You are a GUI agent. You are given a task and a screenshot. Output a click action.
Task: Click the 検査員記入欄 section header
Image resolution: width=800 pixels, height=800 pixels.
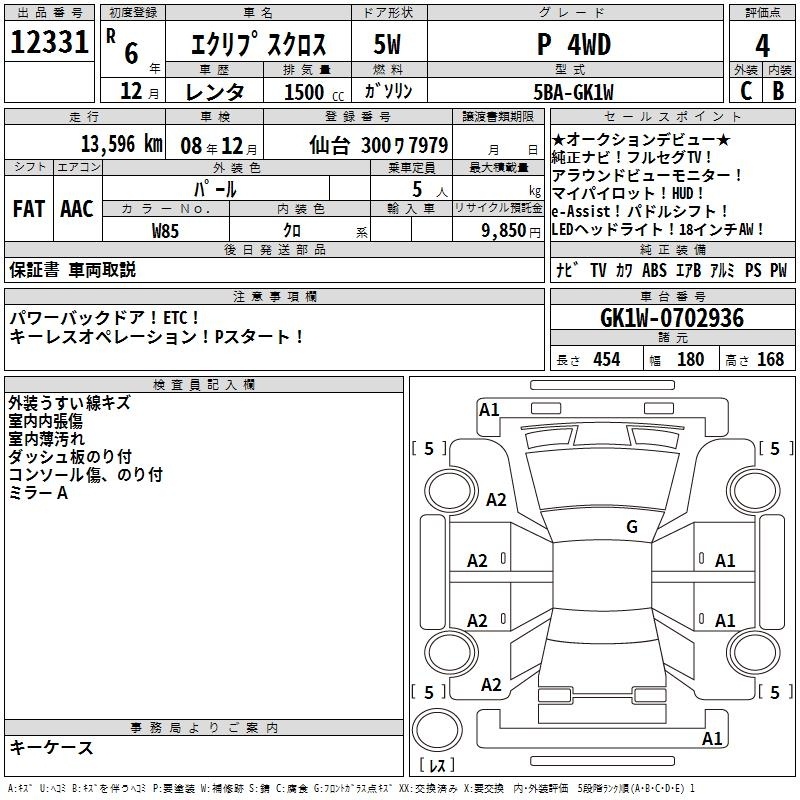tap(204, 384)
